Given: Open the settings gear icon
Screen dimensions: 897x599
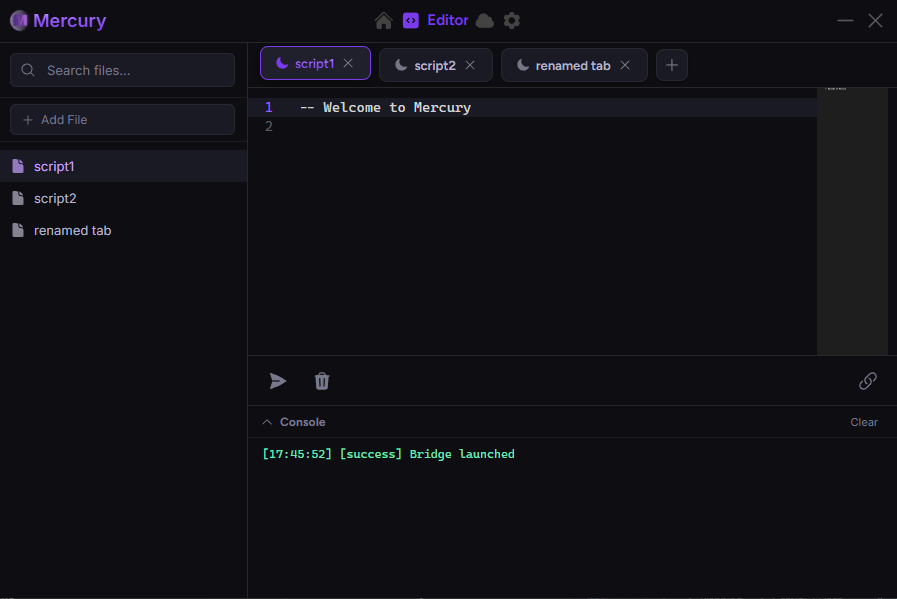Looking at the screenshot, I should click(x=511, y=21).
